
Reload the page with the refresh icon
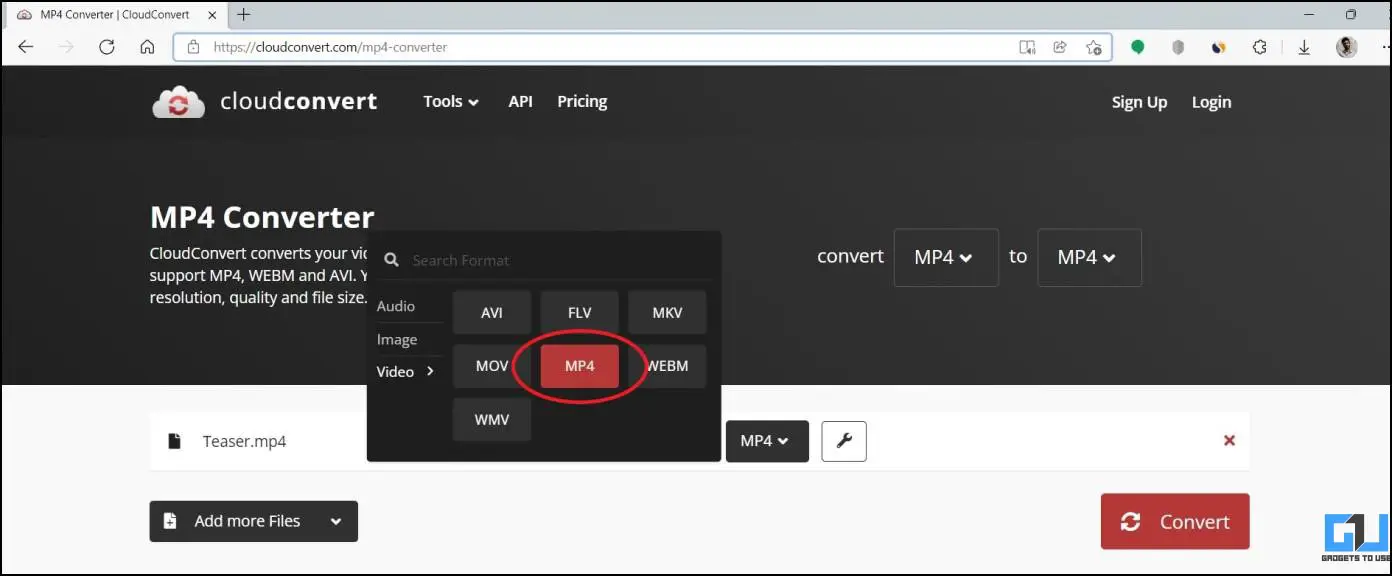tap(107, 46)
